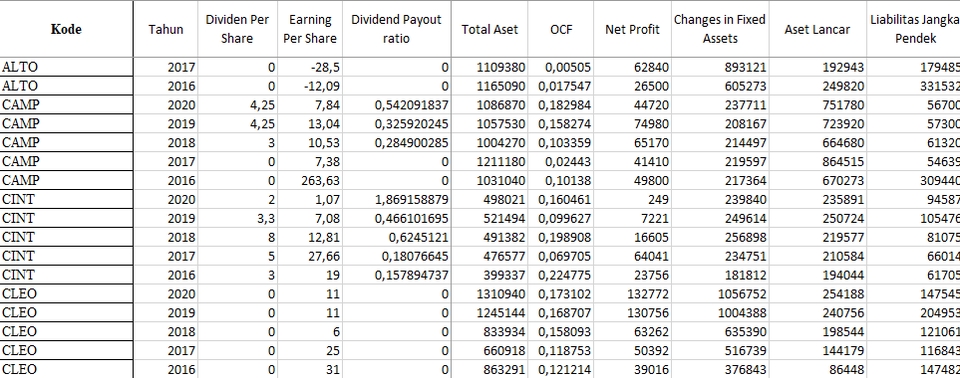Click net profit value 249
960x378 pixels.
[632, 199]
